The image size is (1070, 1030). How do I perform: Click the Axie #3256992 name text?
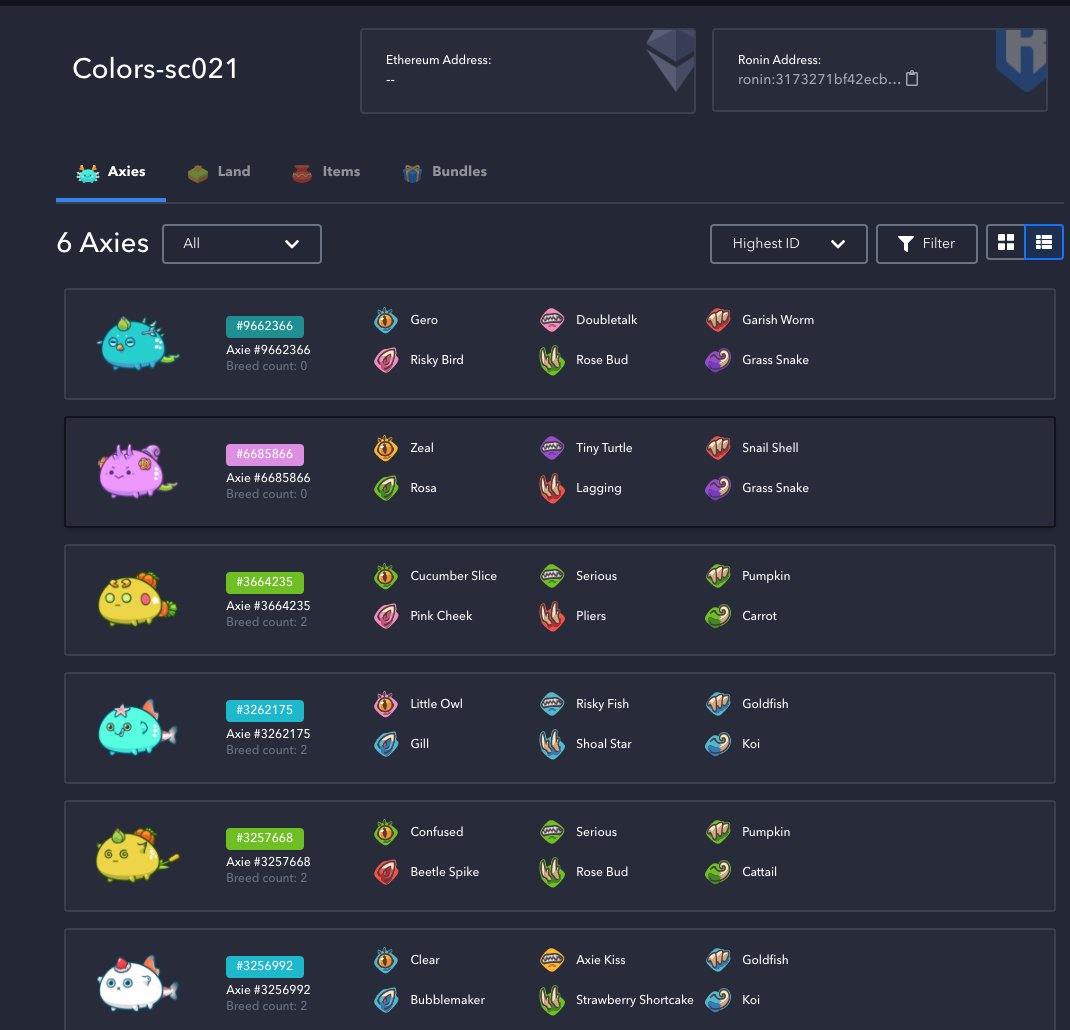click(268, 990)
